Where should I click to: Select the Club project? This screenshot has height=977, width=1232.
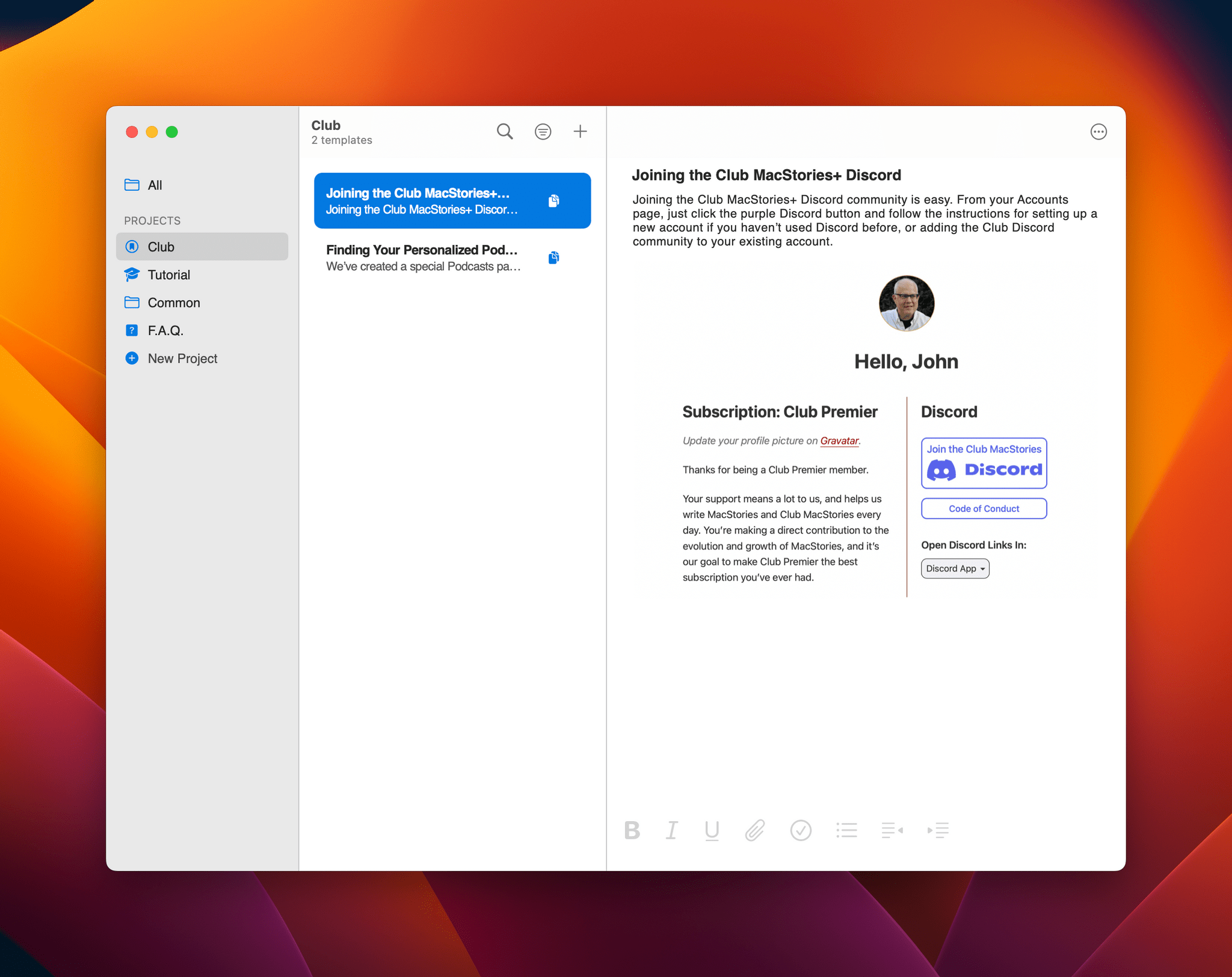(x=202, y=247)
